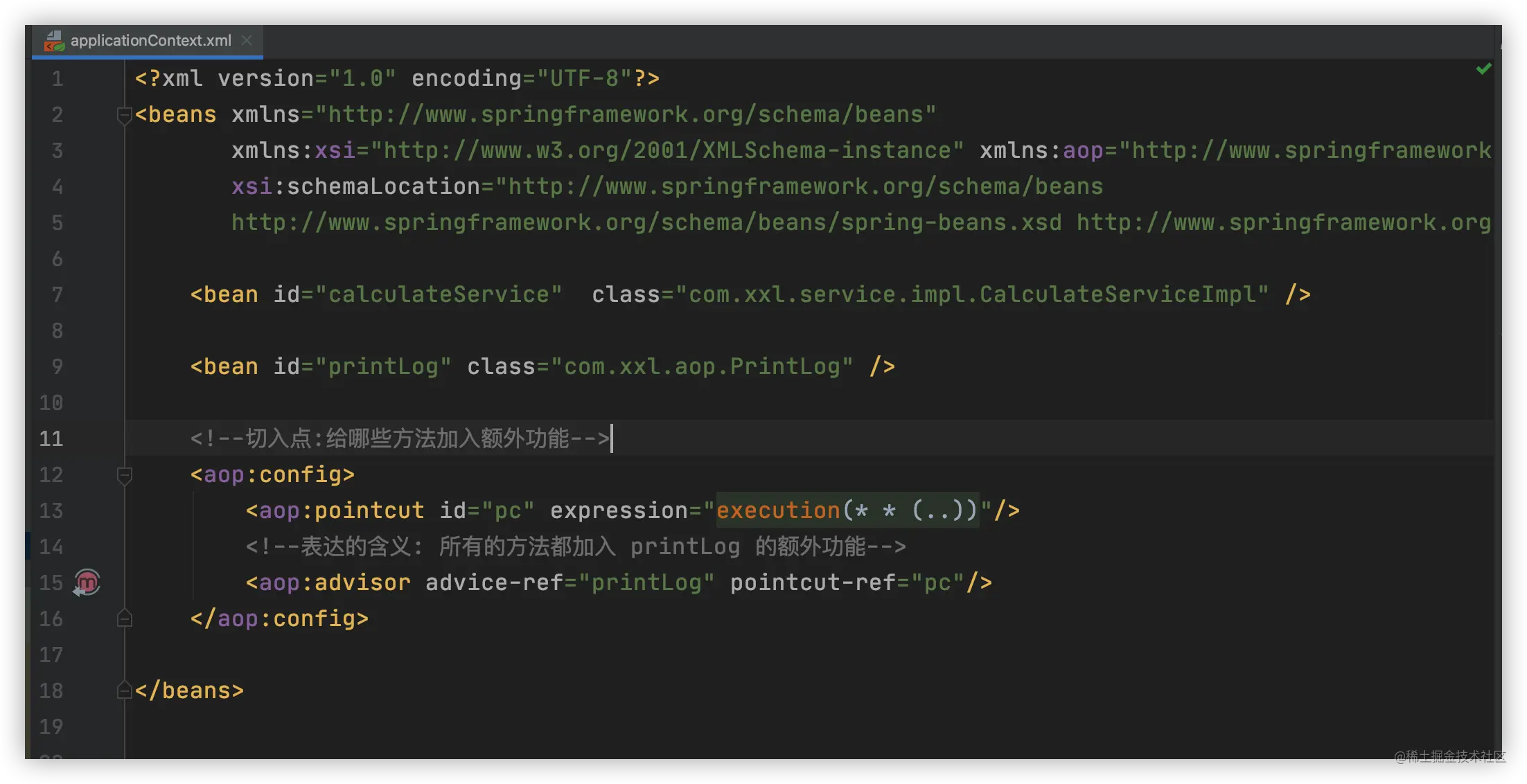Collapse the beans element on line 2
The width and height of the screenshot is (1527, 784).
tap(125, 115)
